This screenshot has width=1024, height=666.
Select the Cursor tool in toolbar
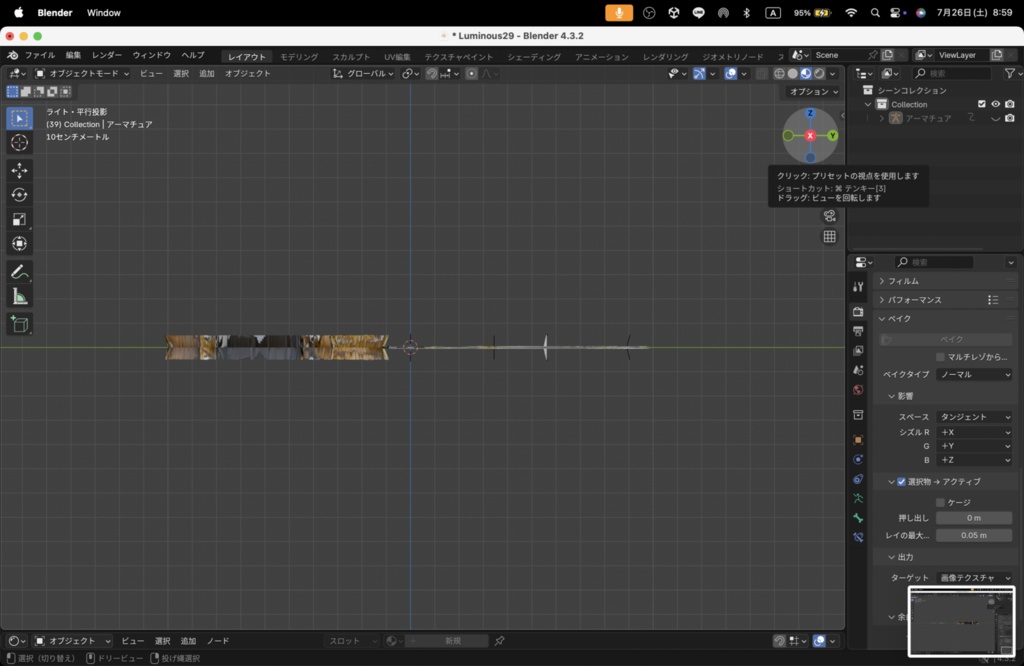[19, 142]
